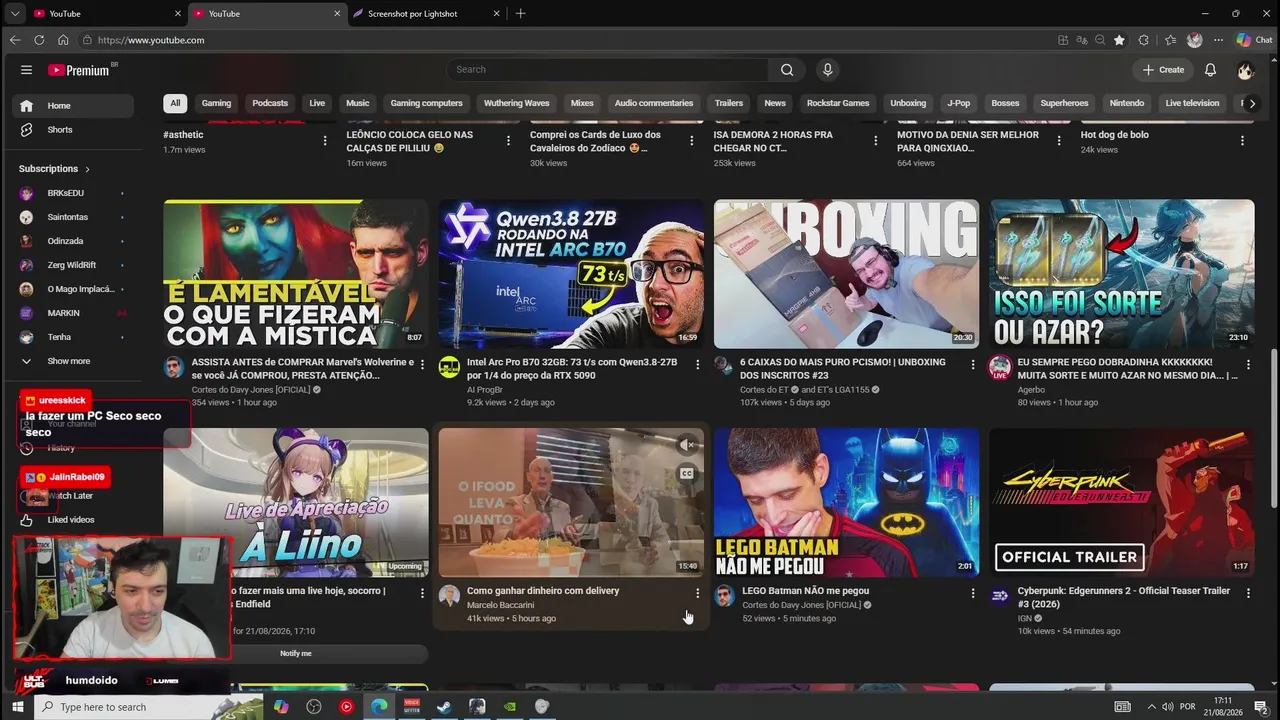
Task: Start voice search with the microphone
Action: 827,70
